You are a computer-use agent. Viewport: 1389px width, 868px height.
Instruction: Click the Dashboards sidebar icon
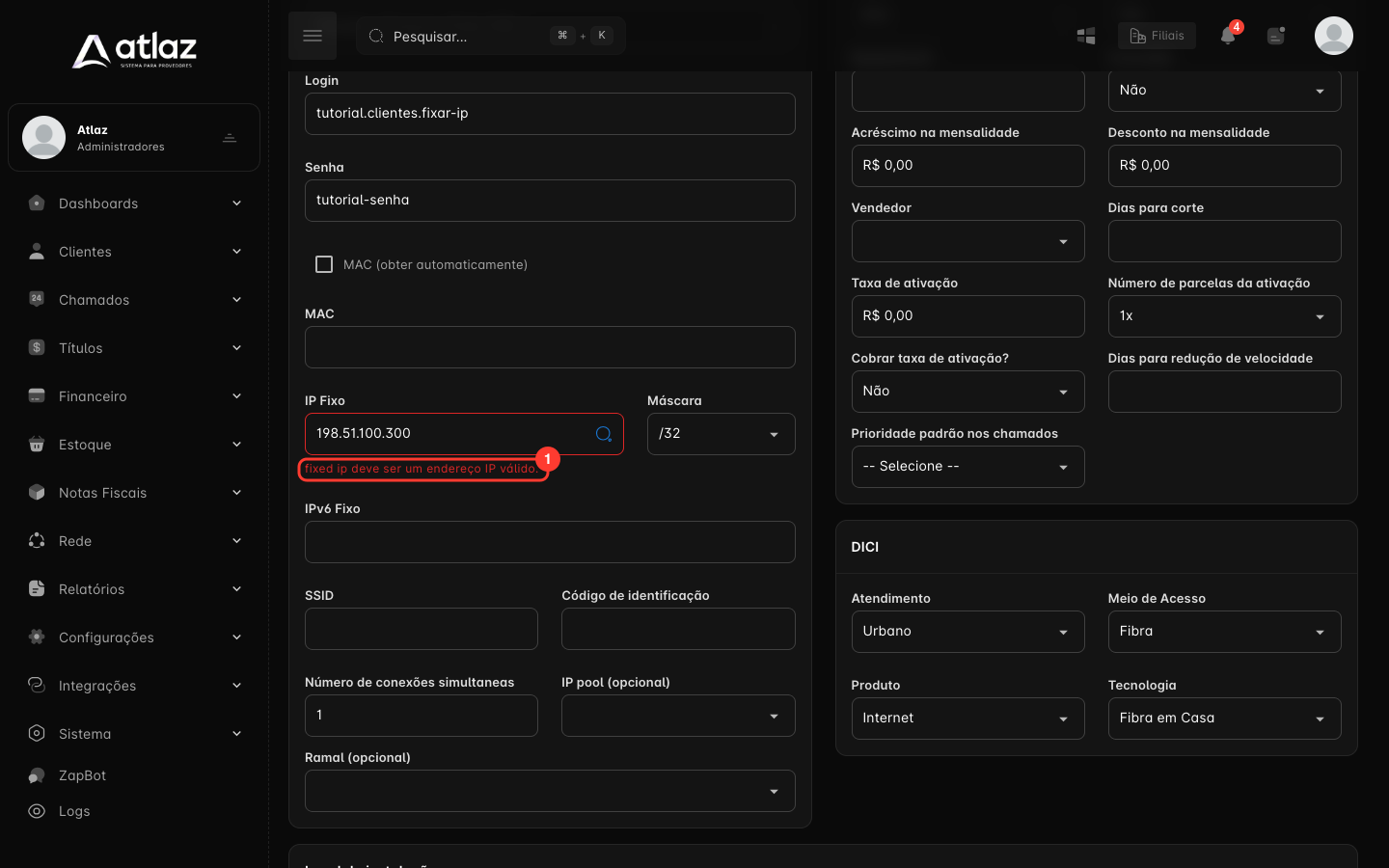(x=37, y=203)
